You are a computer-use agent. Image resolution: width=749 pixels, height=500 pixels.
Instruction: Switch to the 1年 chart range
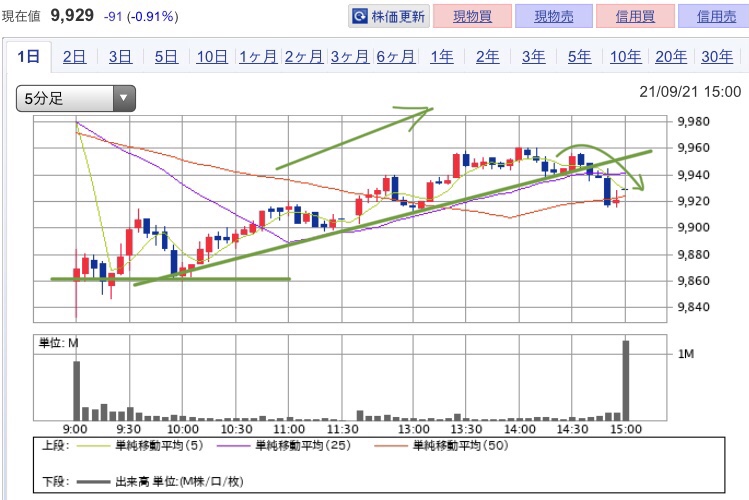pyautogui.click(x=441, y=57)
